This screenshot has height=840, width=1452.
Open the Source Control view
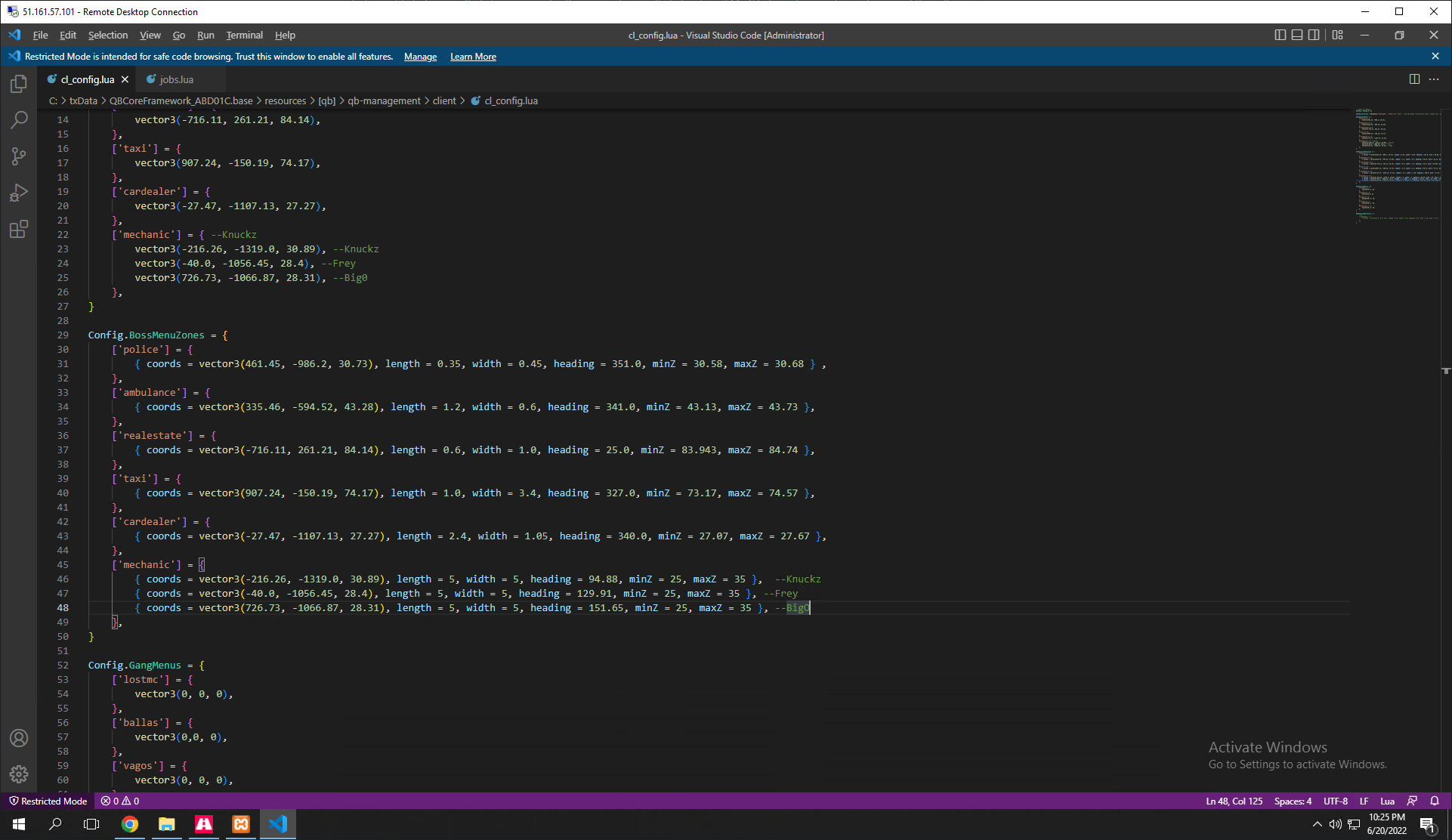pyautogui.click(x=18, y=156)
